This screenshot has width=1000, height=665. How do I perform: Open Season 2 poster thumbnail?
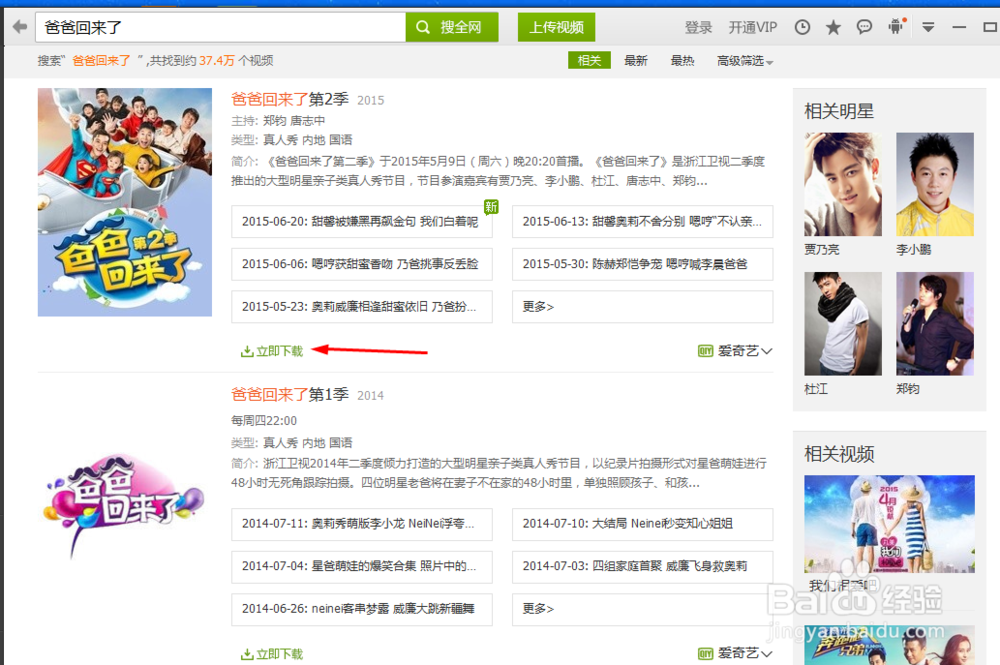coord(125,202)
